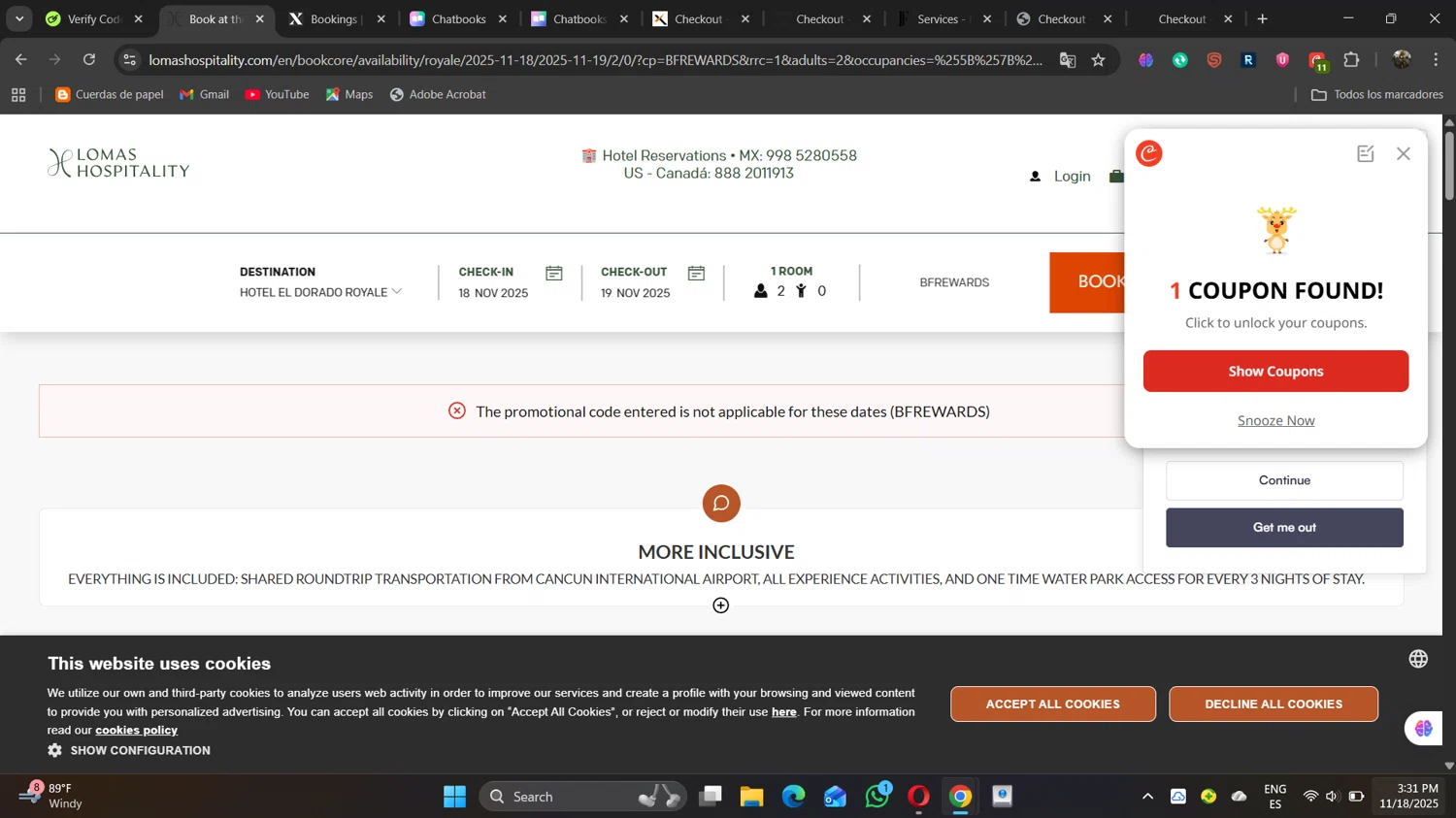The height and width of the screenshot is (818, 1456).
Task: Reload the page with the refresh icon
Action: pyautogui.click(x=89, y=60)
